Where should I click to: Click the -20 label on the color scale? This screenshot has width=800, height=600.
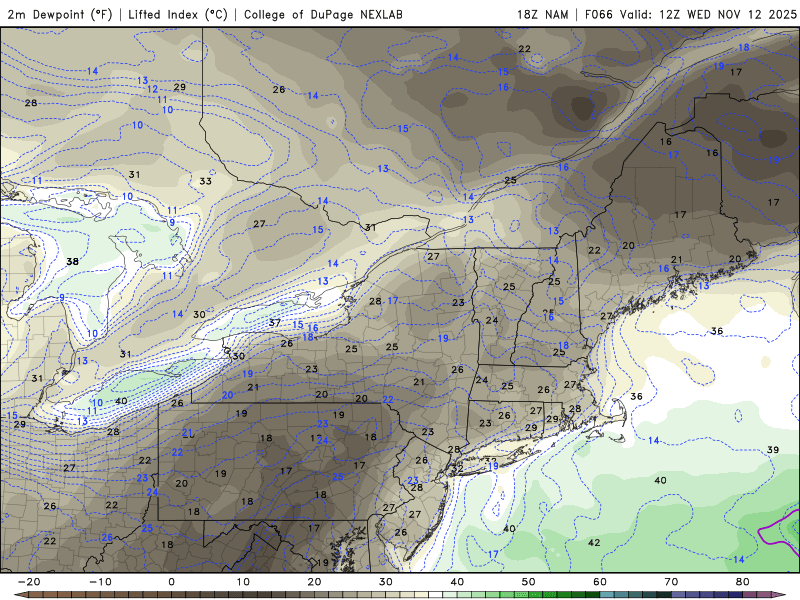coord(29,582)
